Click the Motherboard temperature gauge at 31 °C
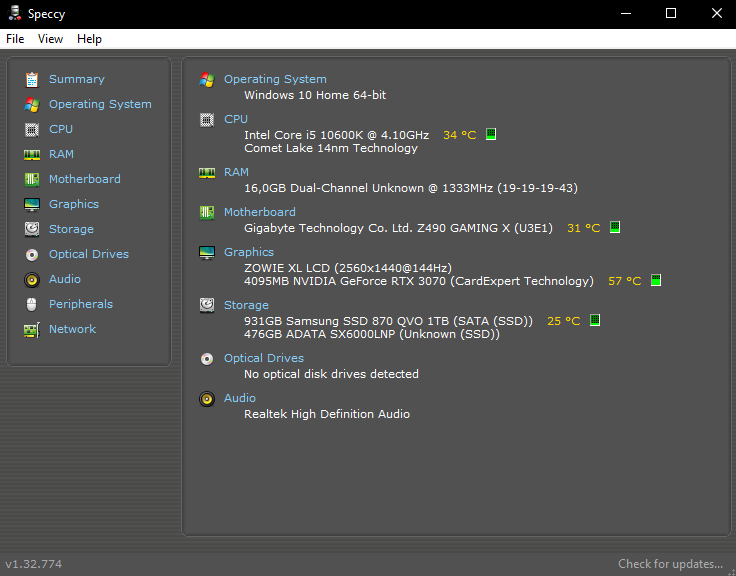This screenshot has height=576, width=736. tap(615, 228)
